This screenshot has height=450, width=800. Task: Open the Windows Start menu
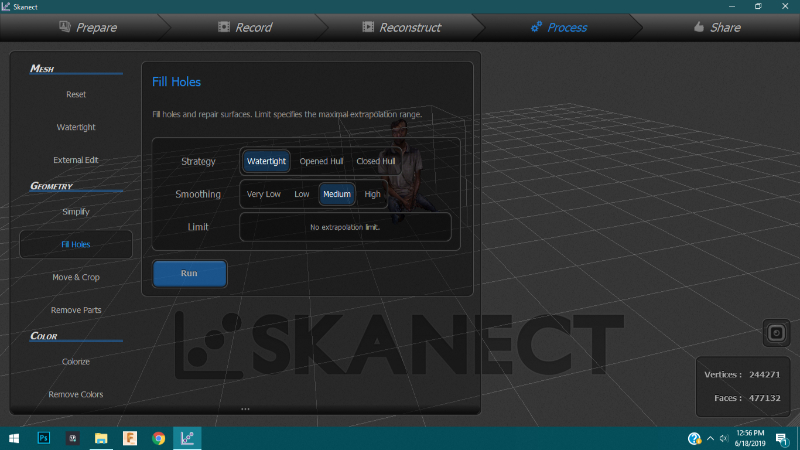coord(14,438)
